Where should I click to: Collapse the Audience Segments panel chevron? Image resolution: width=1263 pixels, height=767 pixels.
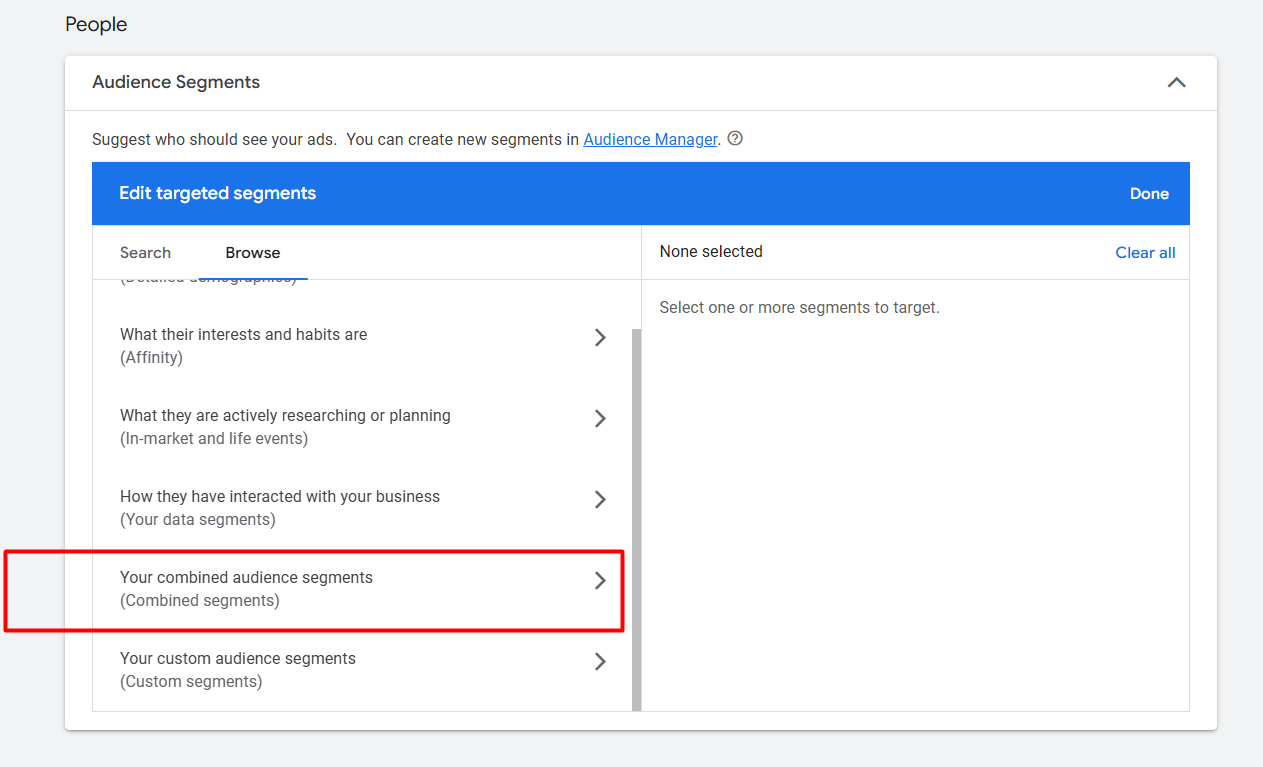pos(1176,83)
